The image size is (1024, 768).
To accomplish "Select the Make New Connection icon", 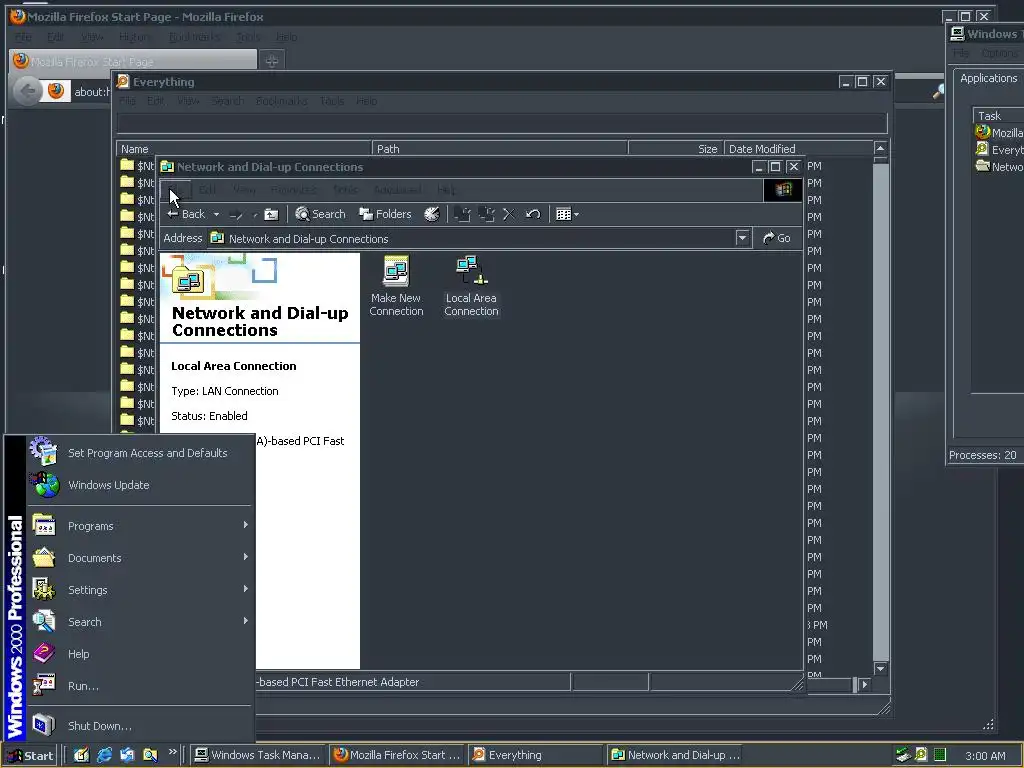I will coord(396,286).
